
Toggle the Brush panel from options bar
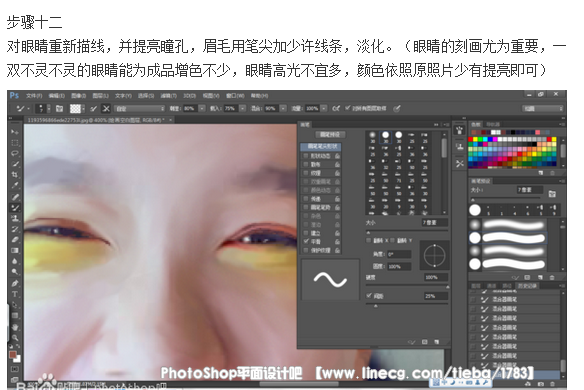(x=59, y=108)
